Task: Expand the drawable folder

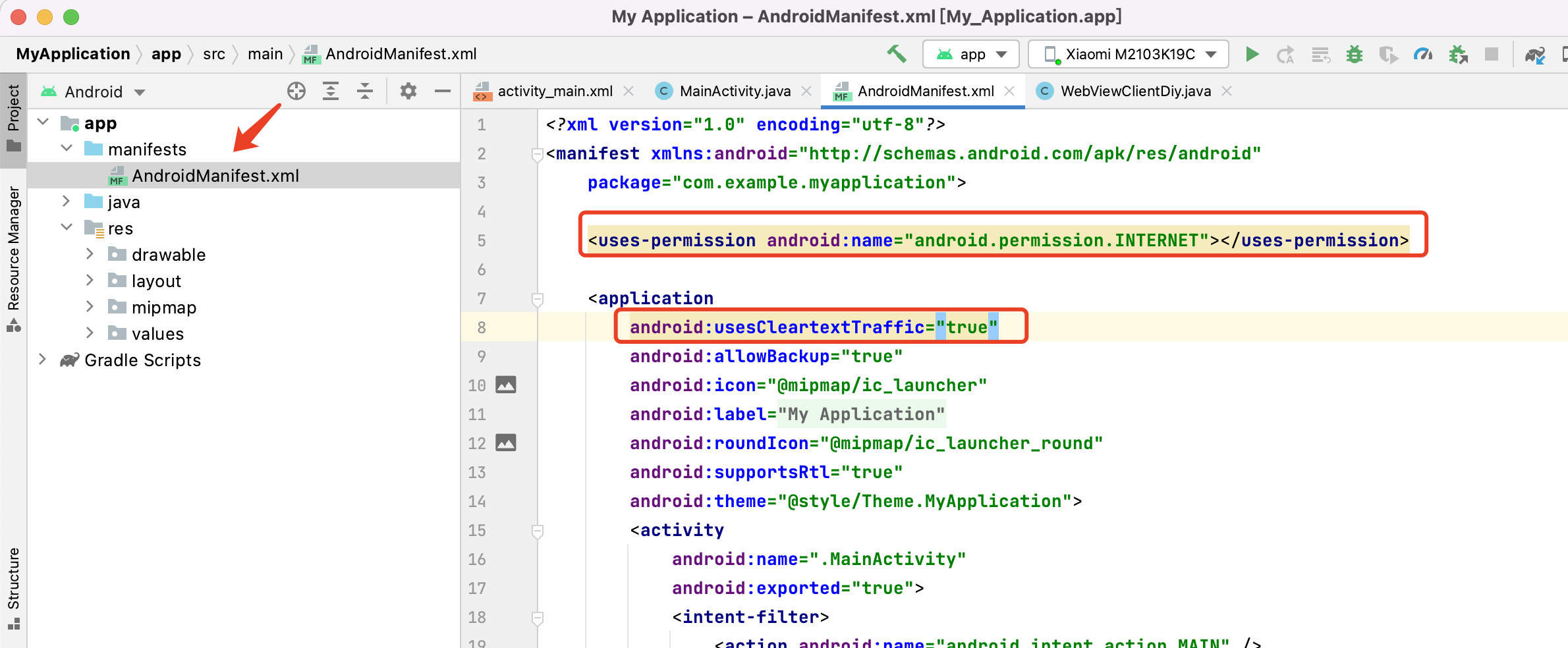Action: point(90,254)
